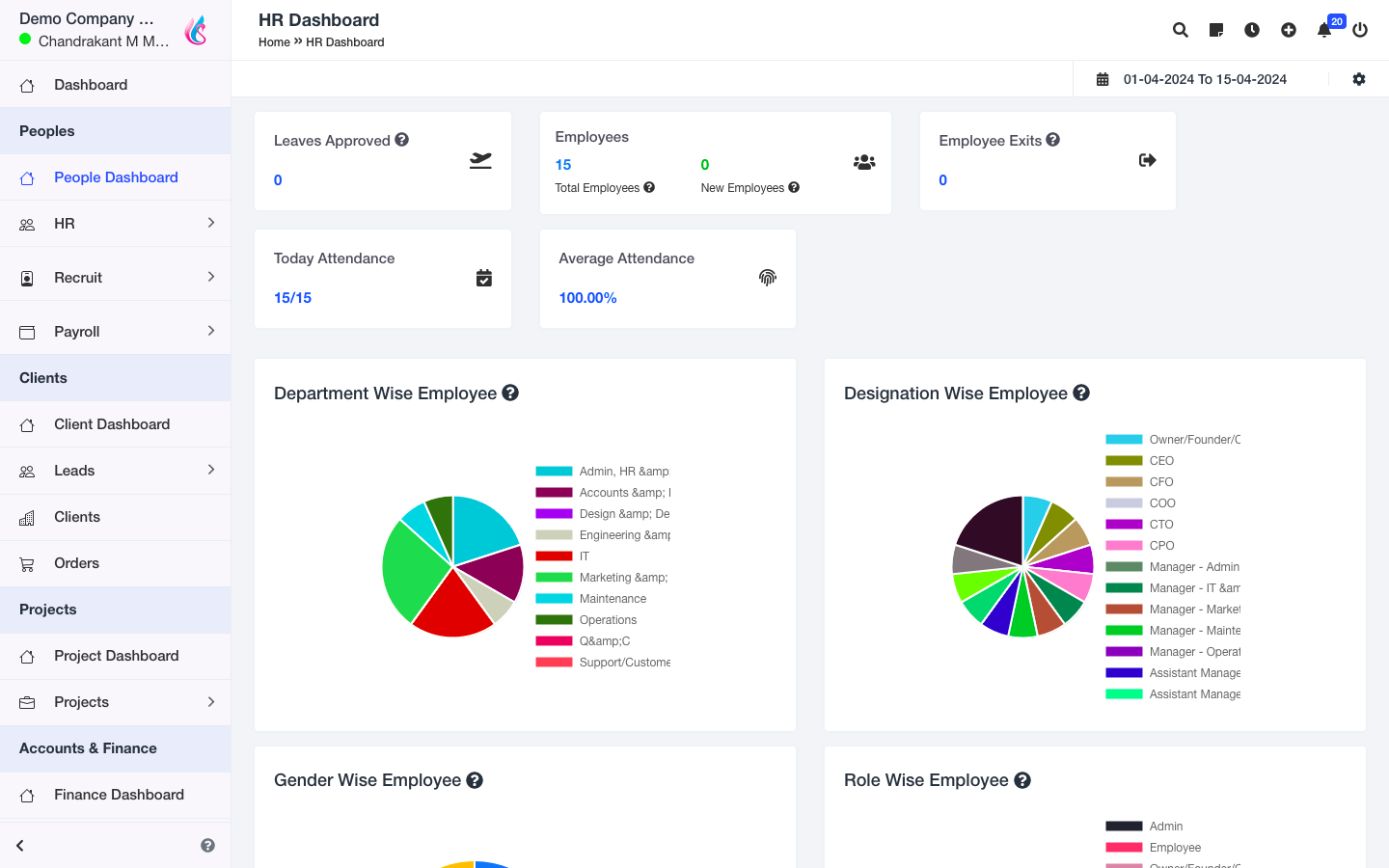Toggle Admin legend entry in role chart
This screenshot has height=868, width=1389.
[1165, 827]
